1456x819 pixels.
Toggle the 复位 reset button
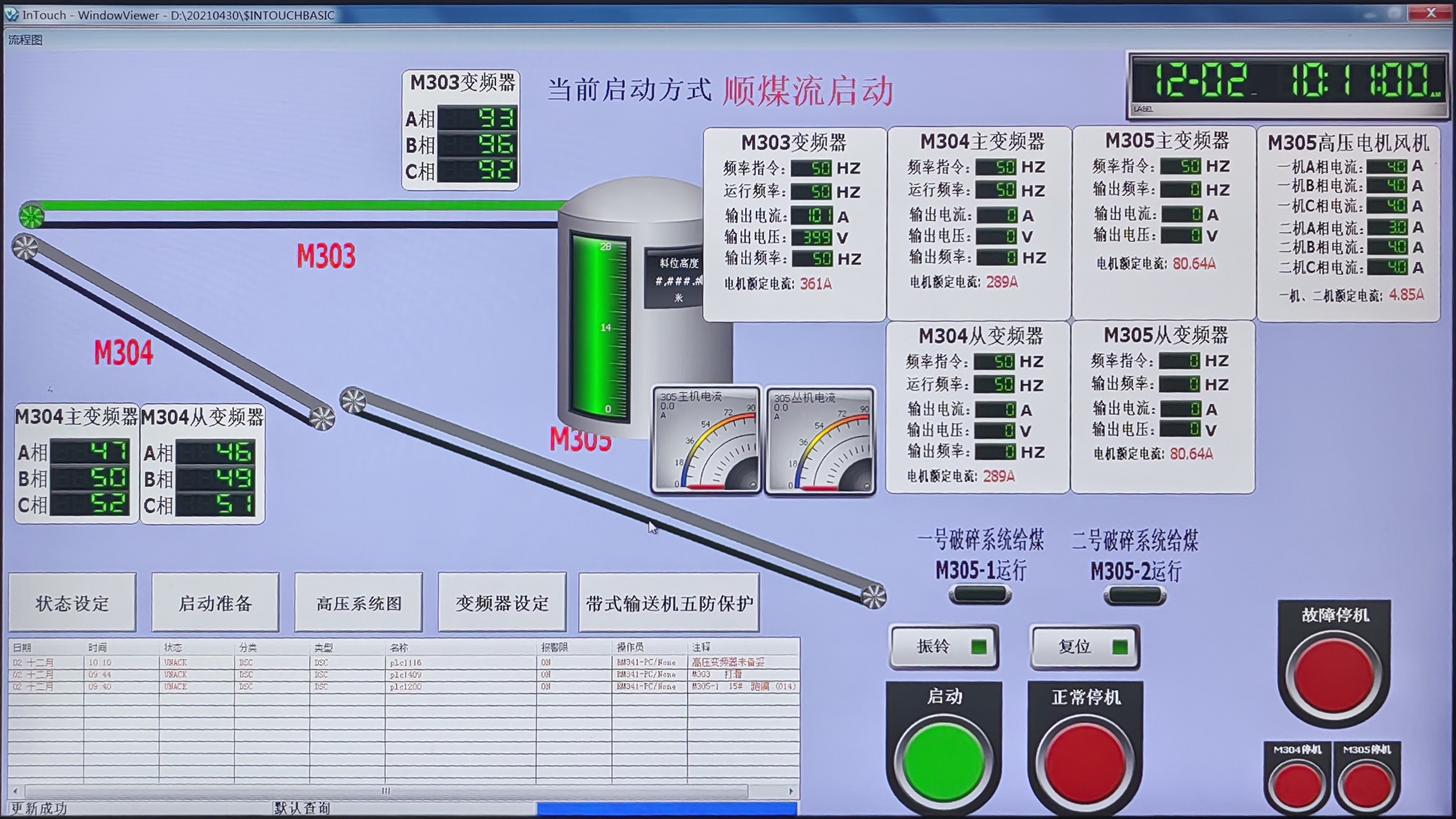point(1084,646)
